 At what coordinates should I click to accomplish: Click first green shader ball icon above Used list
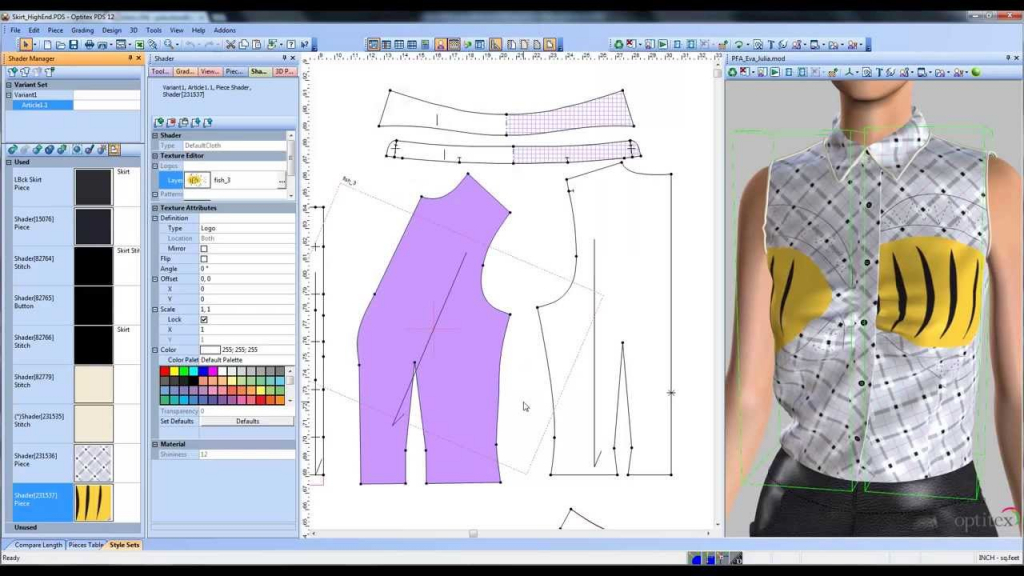coord(12,150)
